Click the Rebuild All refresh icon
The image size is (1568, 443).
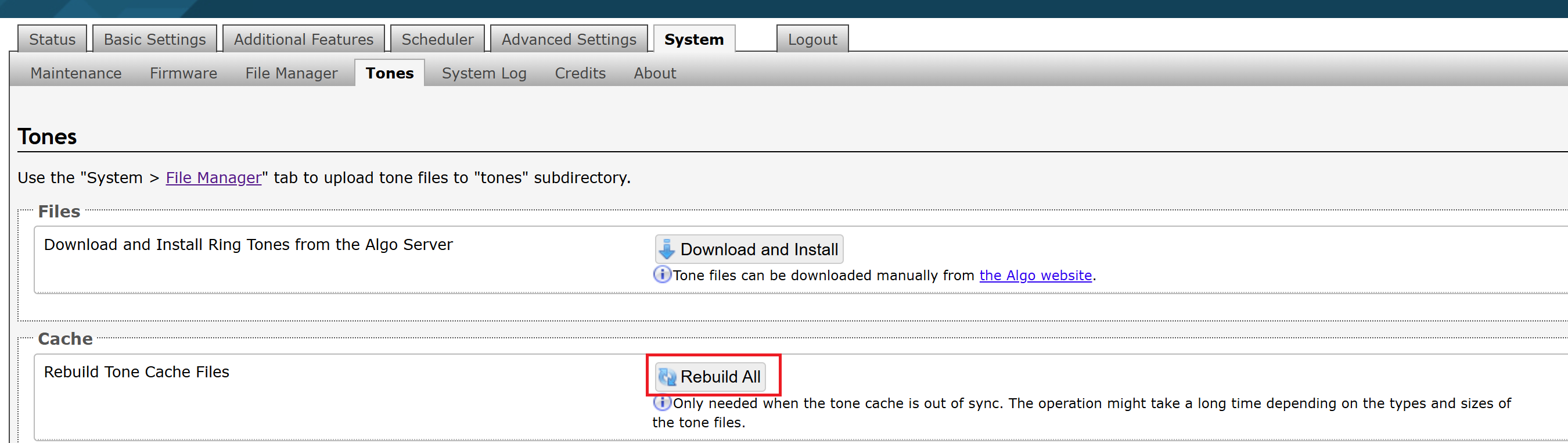pos(667,377)
